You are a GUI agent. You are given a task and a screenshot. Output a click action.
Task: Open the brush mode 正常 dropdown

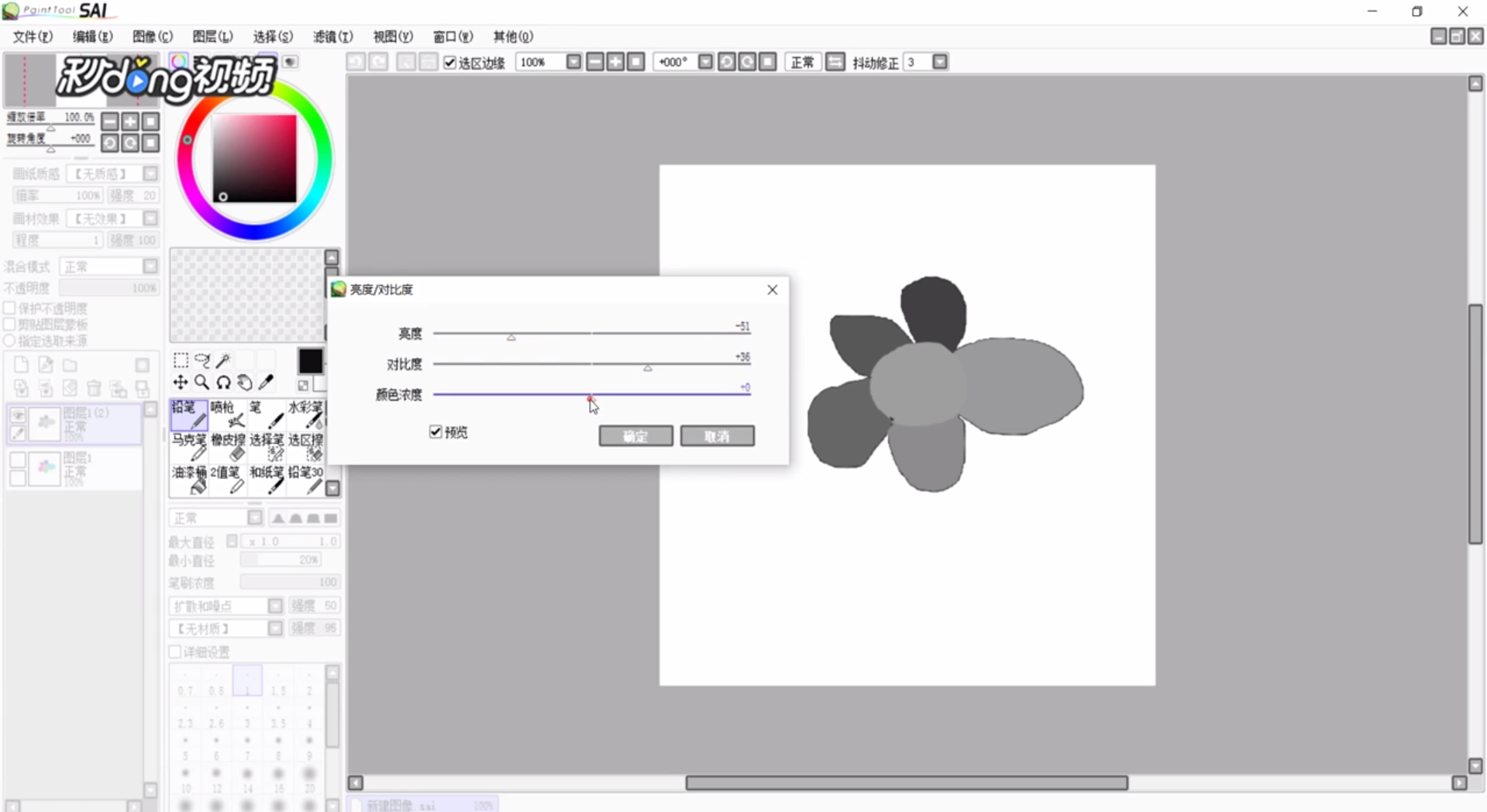coord(255,518)
